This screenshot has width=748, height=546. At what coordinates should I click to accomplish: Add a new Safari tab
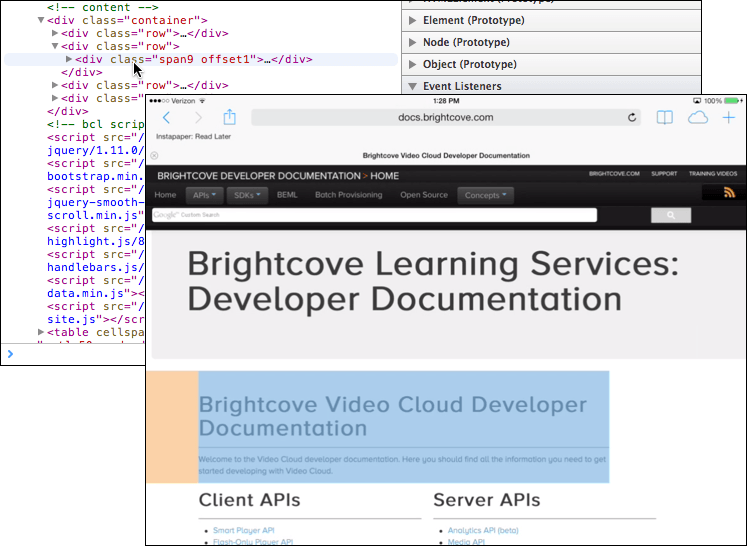(729, 118)
